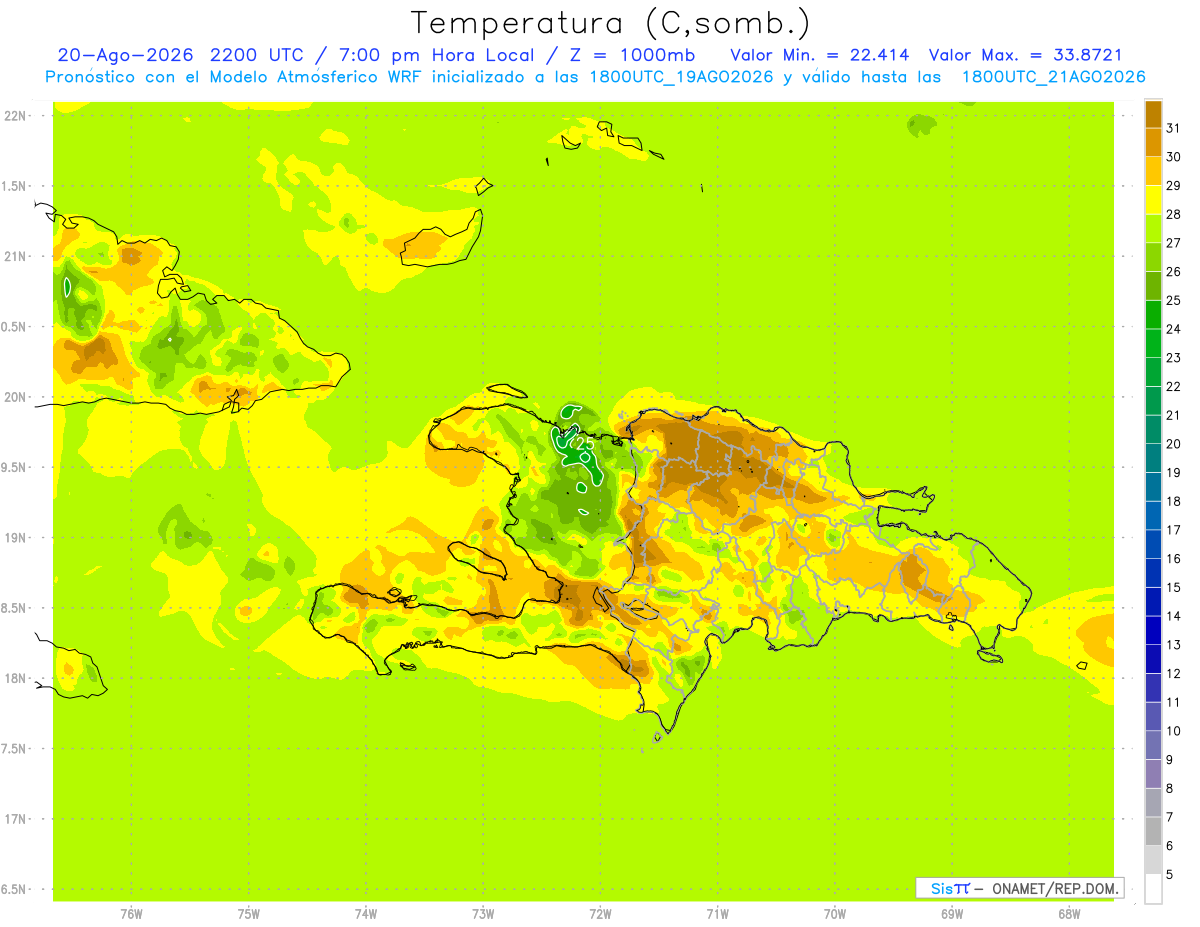
Task: Click the '19N' latitude label
Action: tap(14, 538)
